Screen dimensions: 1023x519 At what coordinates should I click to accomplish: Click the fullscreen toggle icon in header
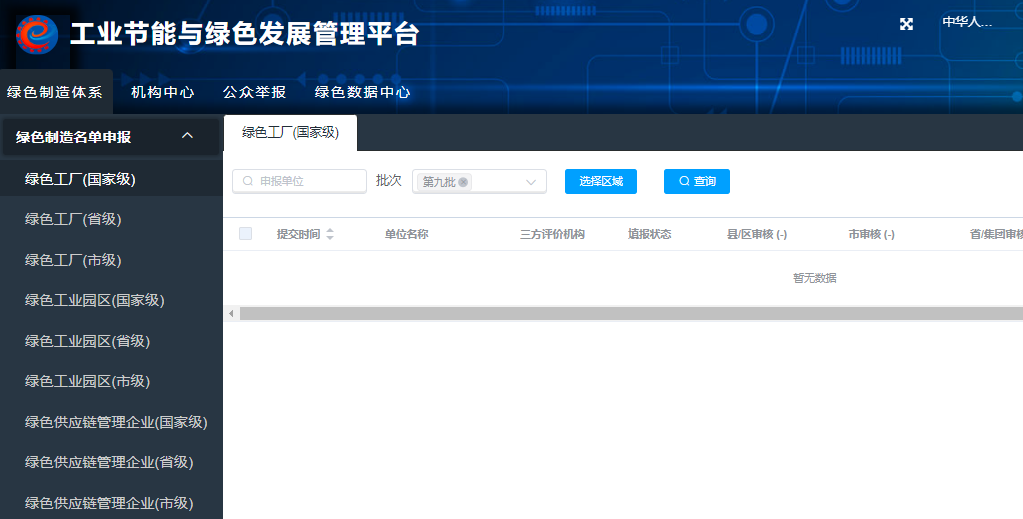(x=906, y=24)
